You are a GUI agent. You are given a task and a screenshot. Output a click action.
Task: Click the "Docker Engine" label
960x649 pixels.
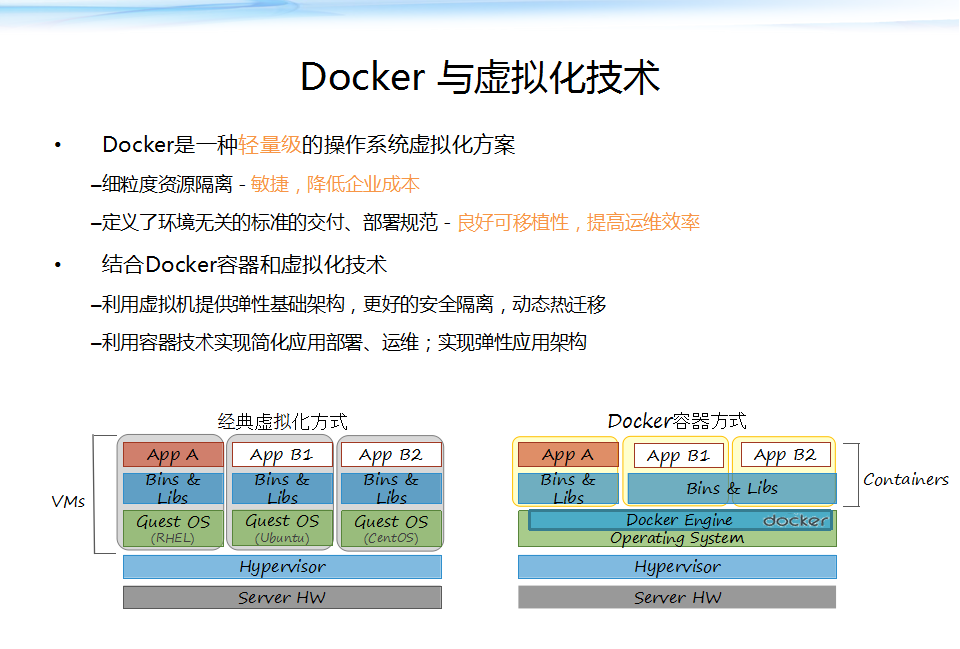click(679, 520)
